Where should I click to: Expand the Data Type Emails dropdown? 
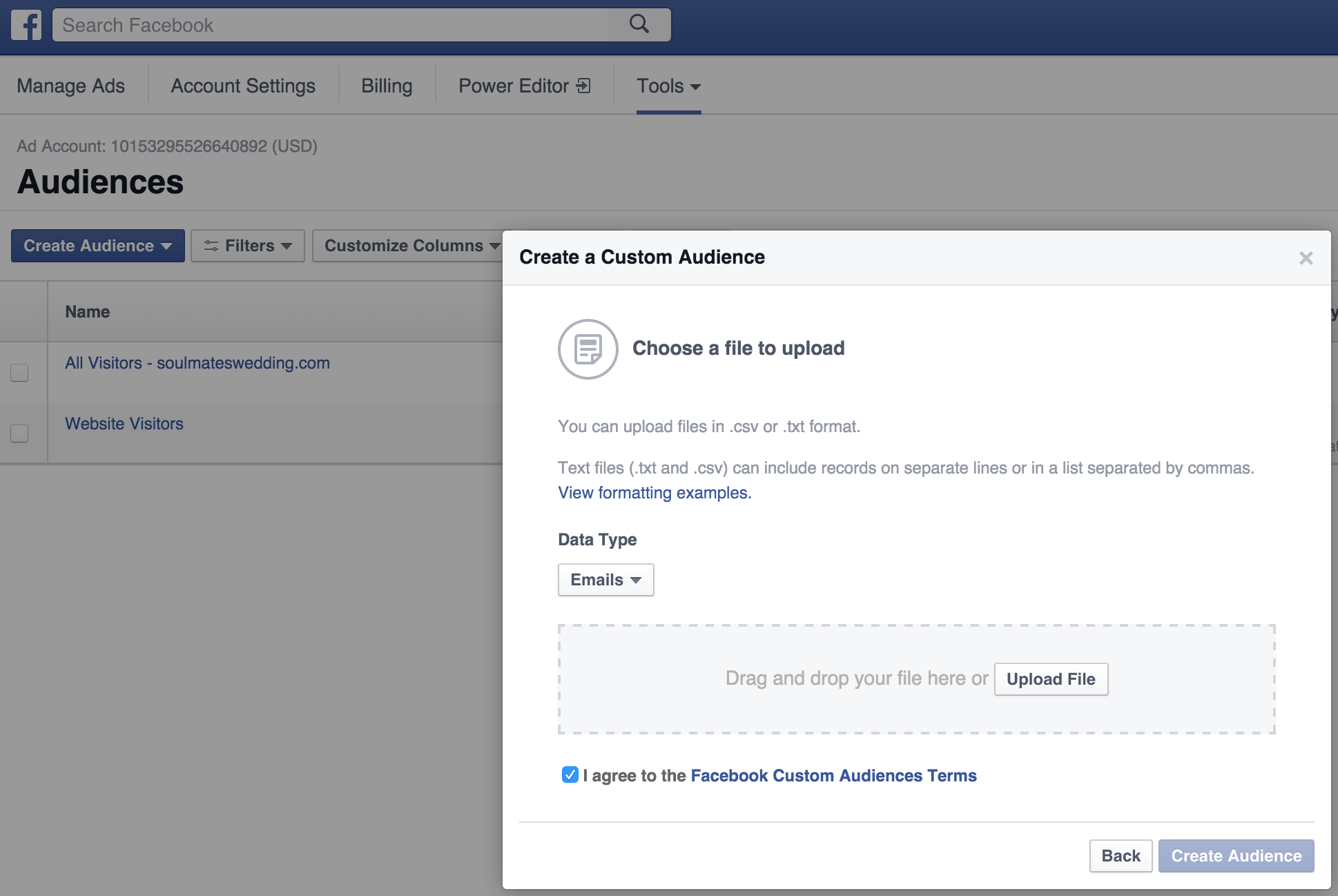(x=606, y=579)
